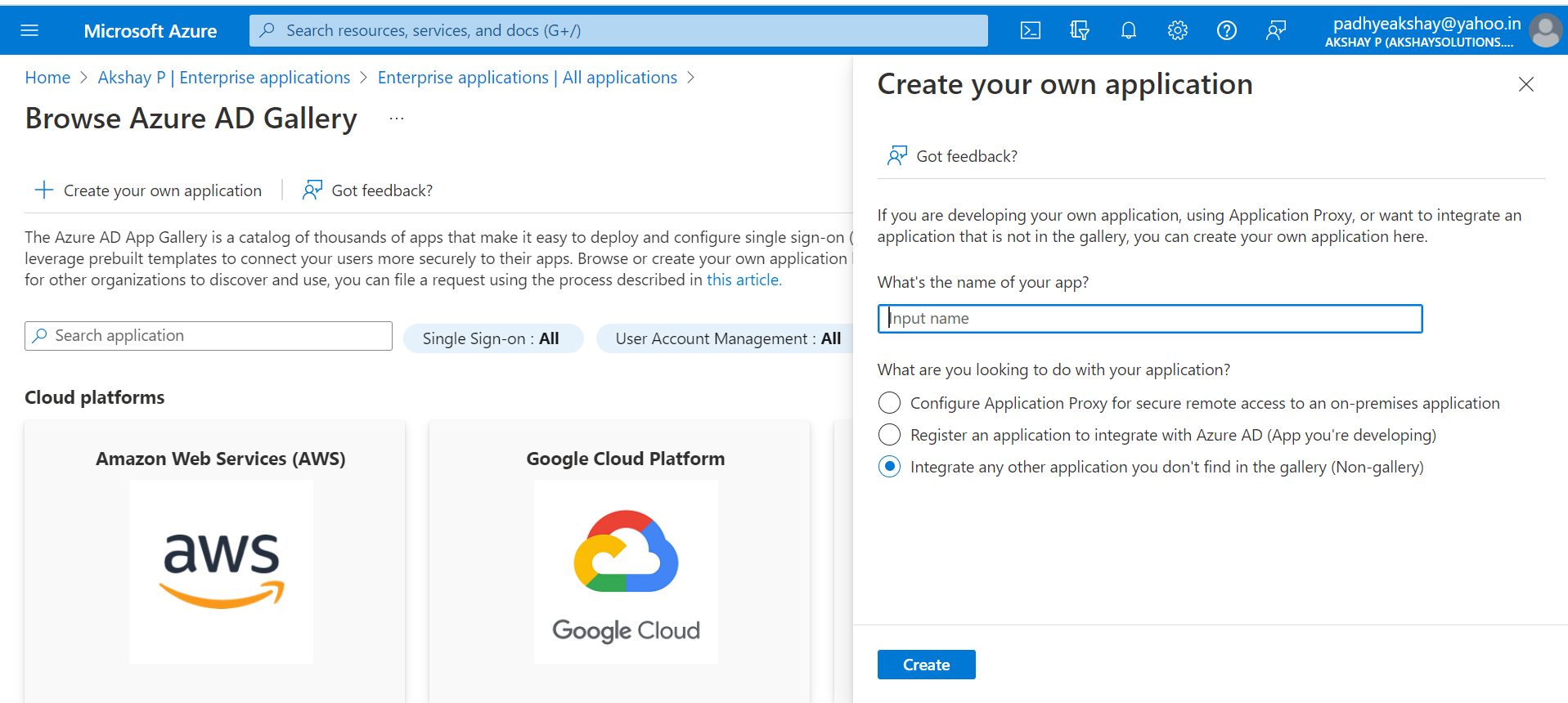Click the feedback icon in top bar
The width and height of the screenshot is (1568, 703).
coord(1275,31)
